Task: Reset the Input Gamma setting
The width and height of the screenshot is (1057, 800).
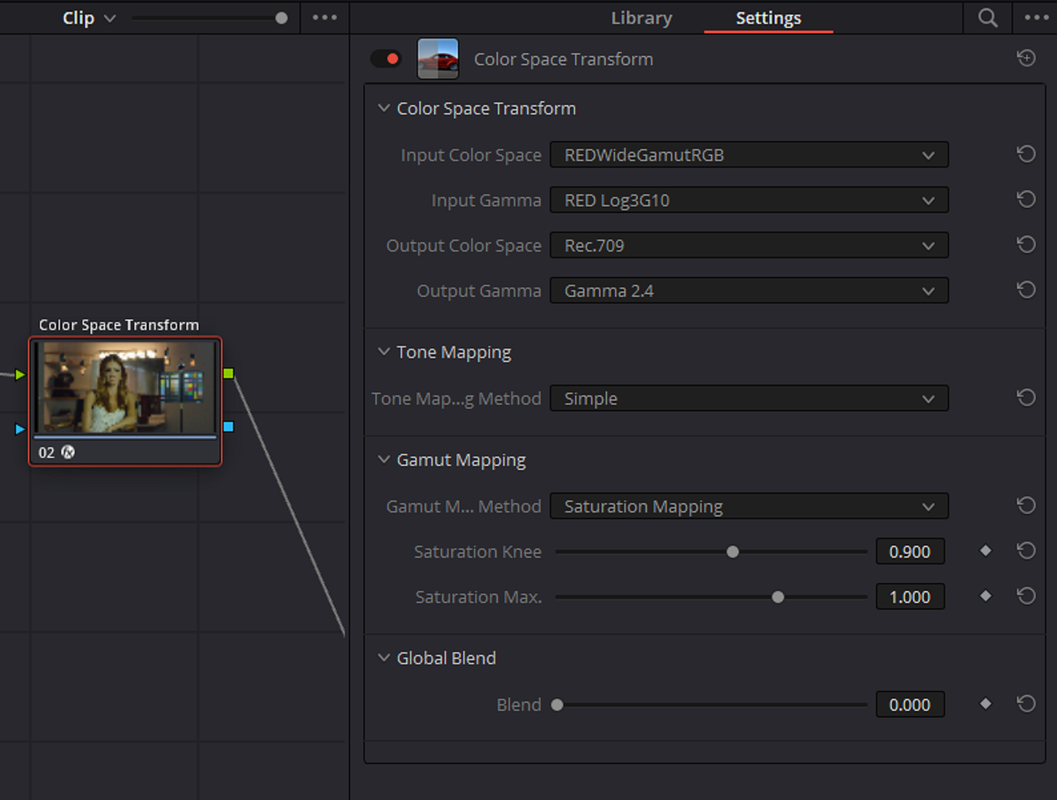Action: [1026, 199]
